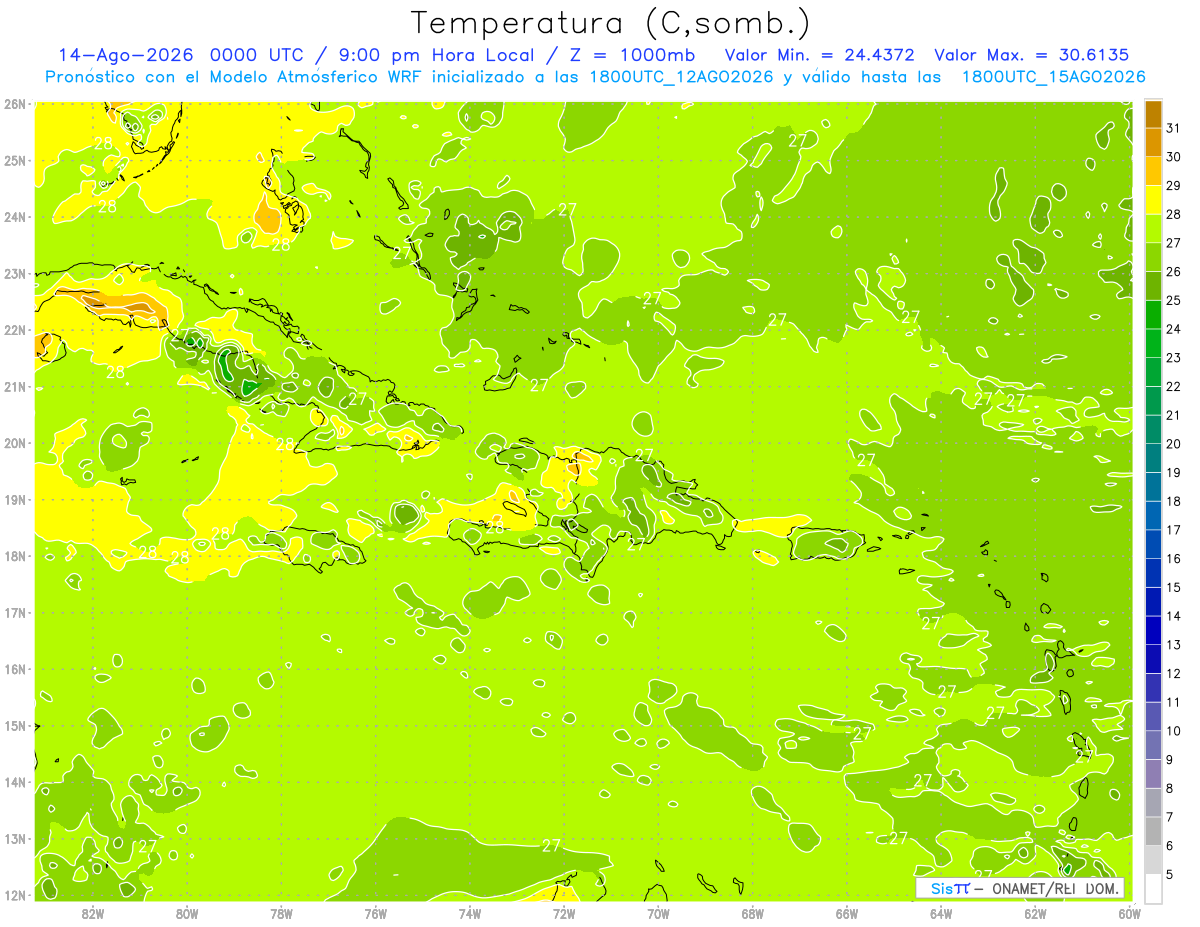
Task: Select the 'Z = 1000mb' level text
Action: (x=634, y=55)
